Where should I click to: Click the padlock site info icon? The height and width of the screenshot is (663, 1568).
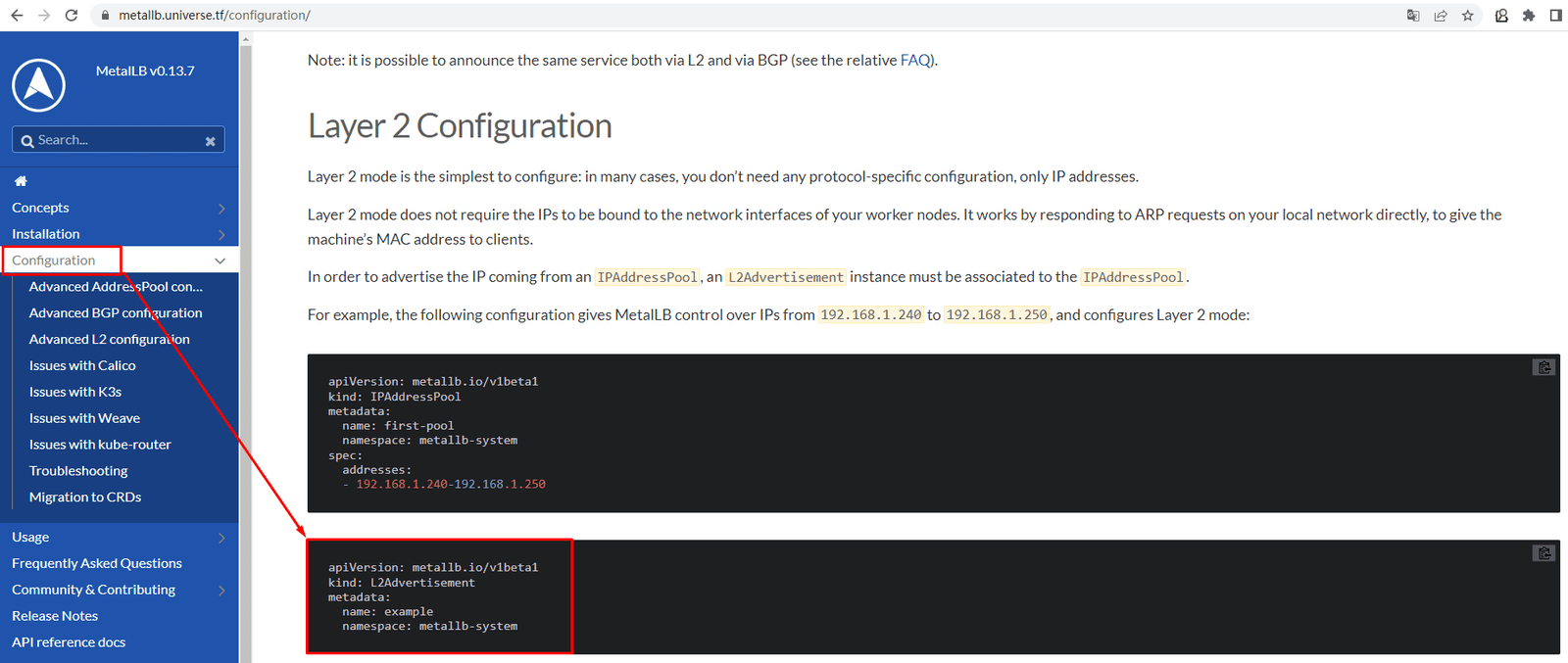[105, 16]
